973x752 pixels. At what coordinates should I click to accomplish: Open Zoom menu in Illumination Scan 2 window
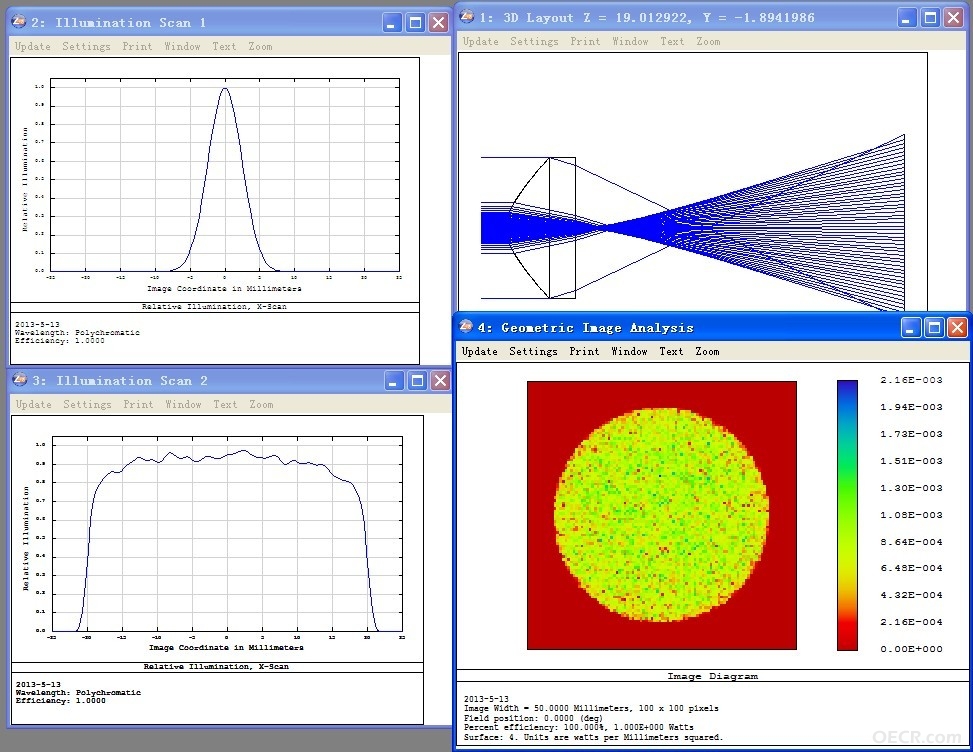pos(261,405)
